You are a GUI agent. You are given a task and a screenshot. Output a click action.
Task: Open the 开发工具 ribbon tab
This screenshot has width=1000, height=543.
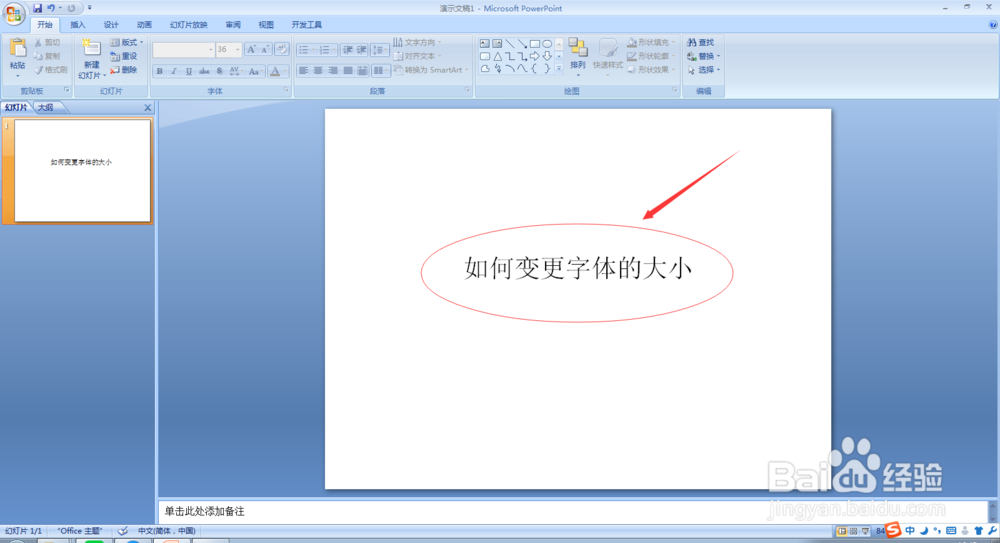pyautogui.click(x=307, y=25)
